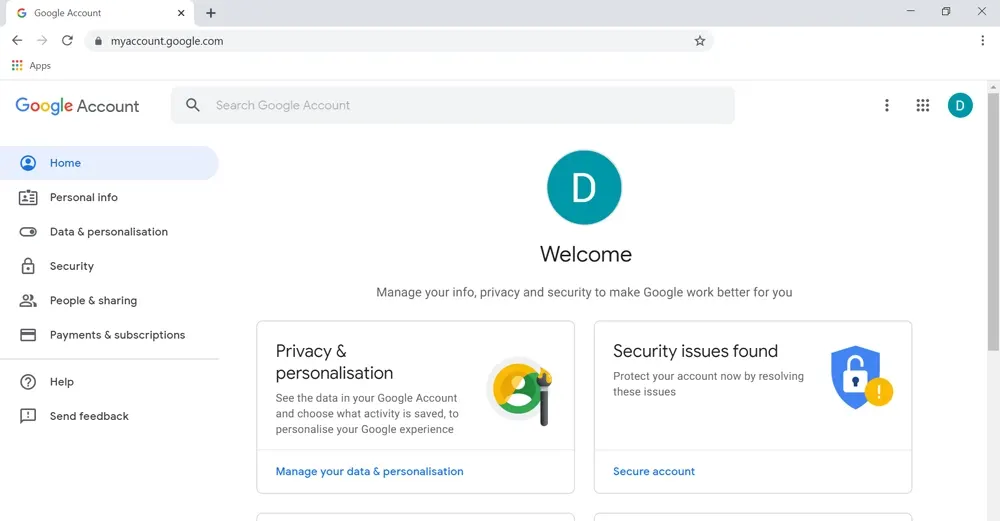
Task: Click the Payments card icon
Action: [28, 335]
